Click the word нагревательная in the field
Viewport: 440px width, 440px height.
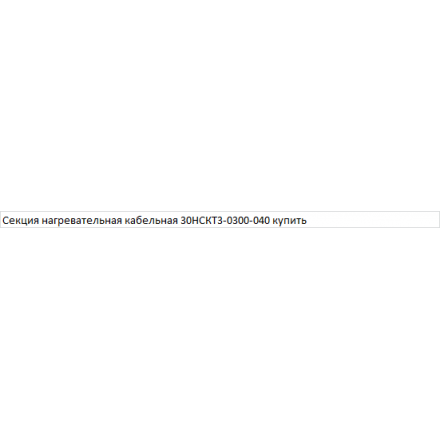[82, 220]
